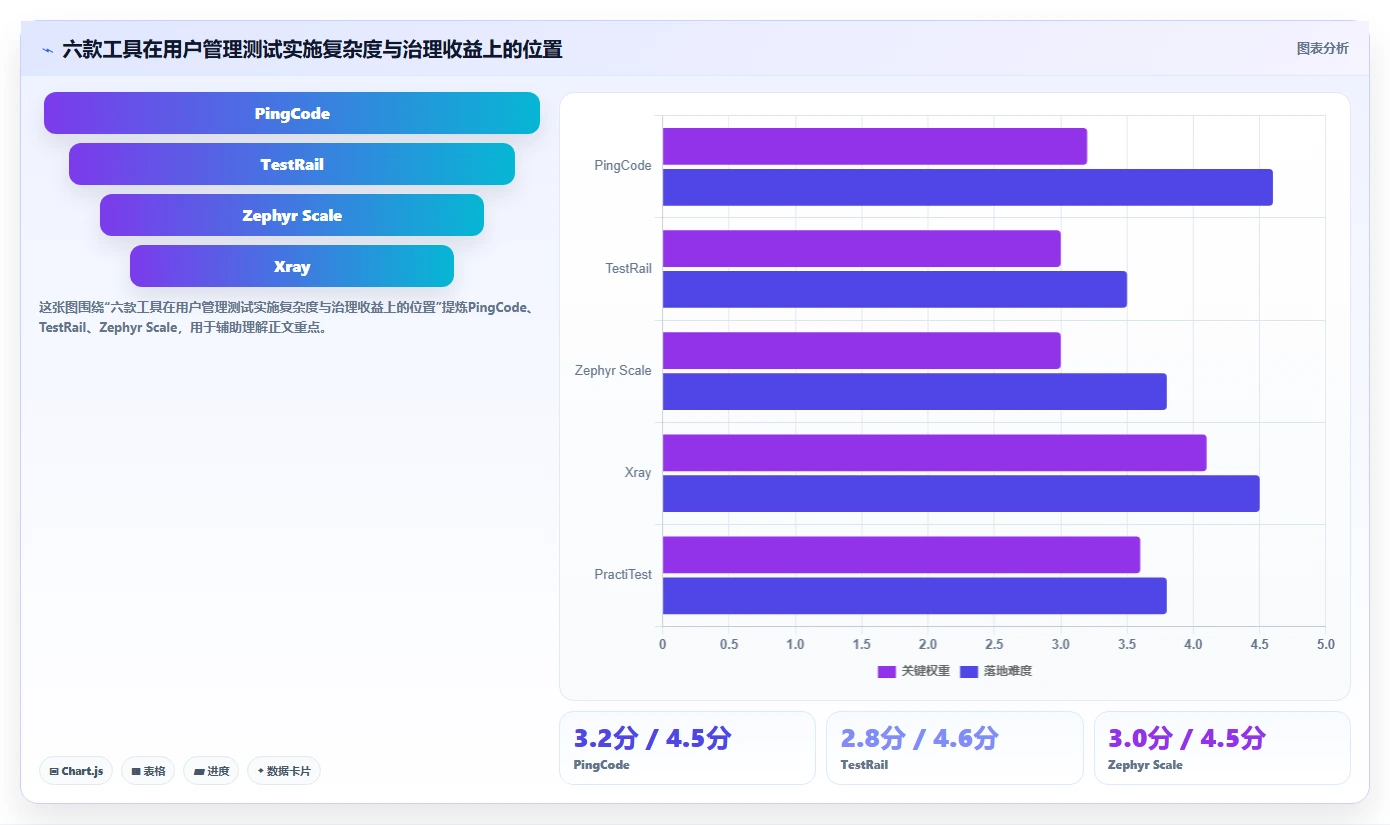Click the TestRail y-axis label
1390x825 pixels.
point(628,268)
